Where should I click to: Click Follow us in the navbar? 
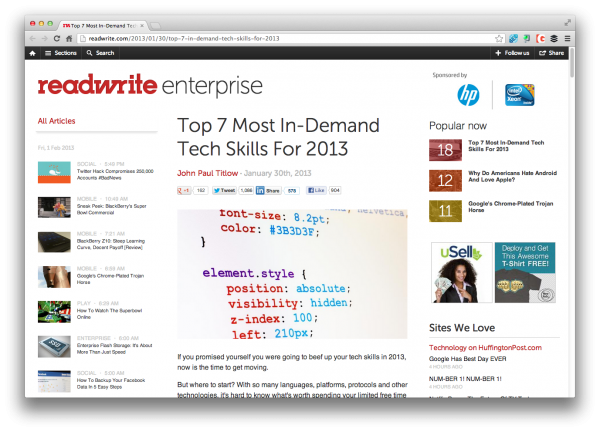[512, 53]
